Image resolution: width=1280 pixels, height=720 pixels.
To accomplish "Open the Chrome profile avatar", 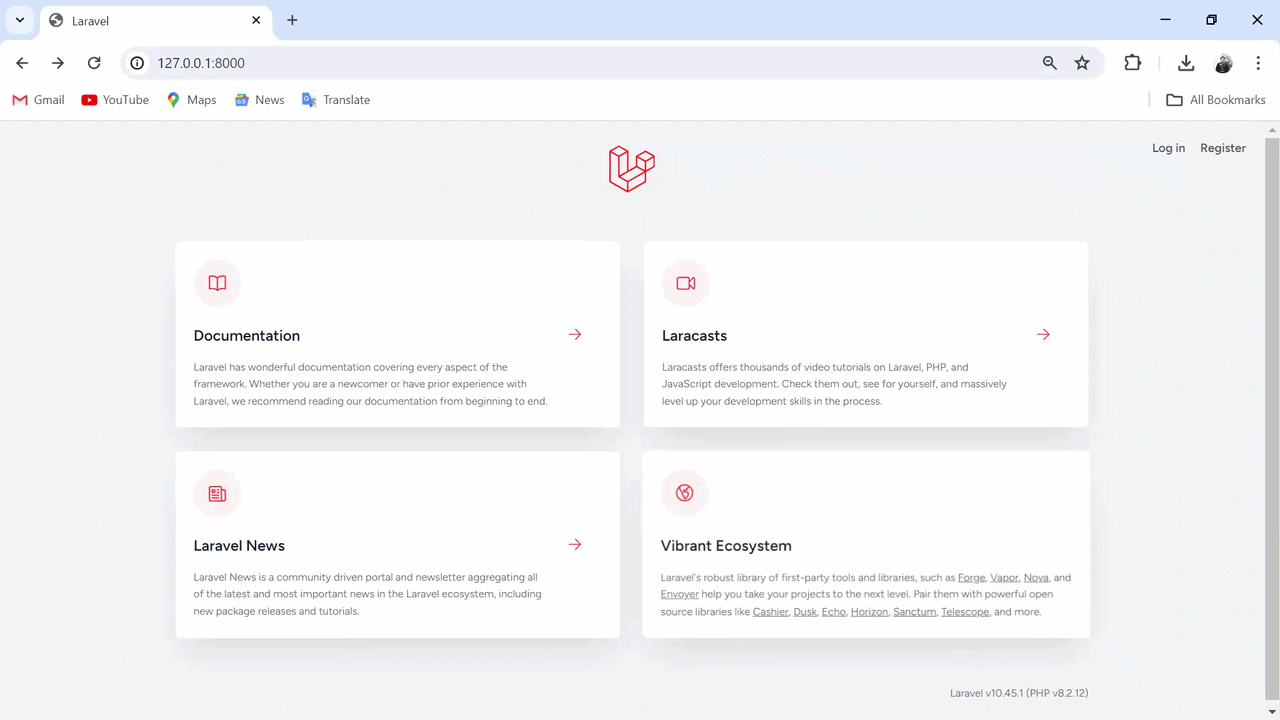I will pos(1224,63).
